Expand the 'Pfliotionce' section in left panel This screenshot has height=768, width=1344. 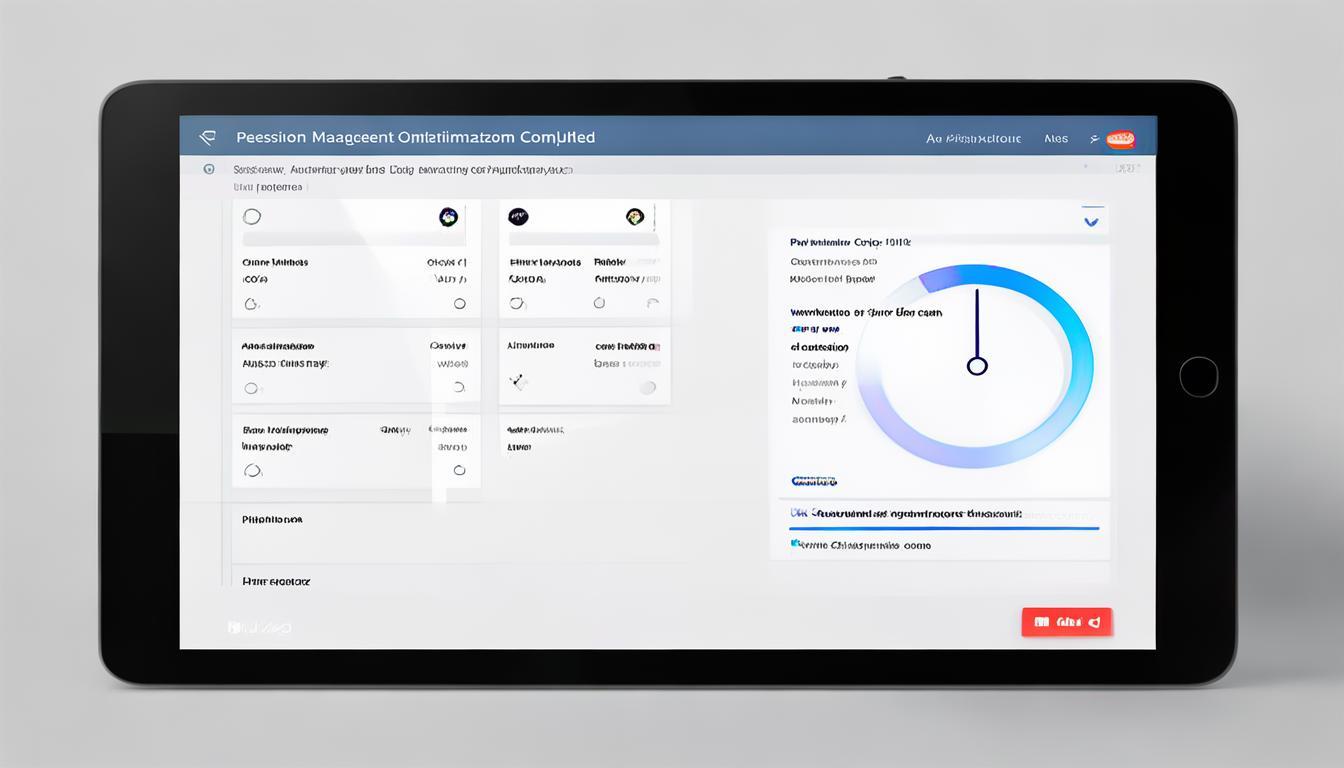272,520
